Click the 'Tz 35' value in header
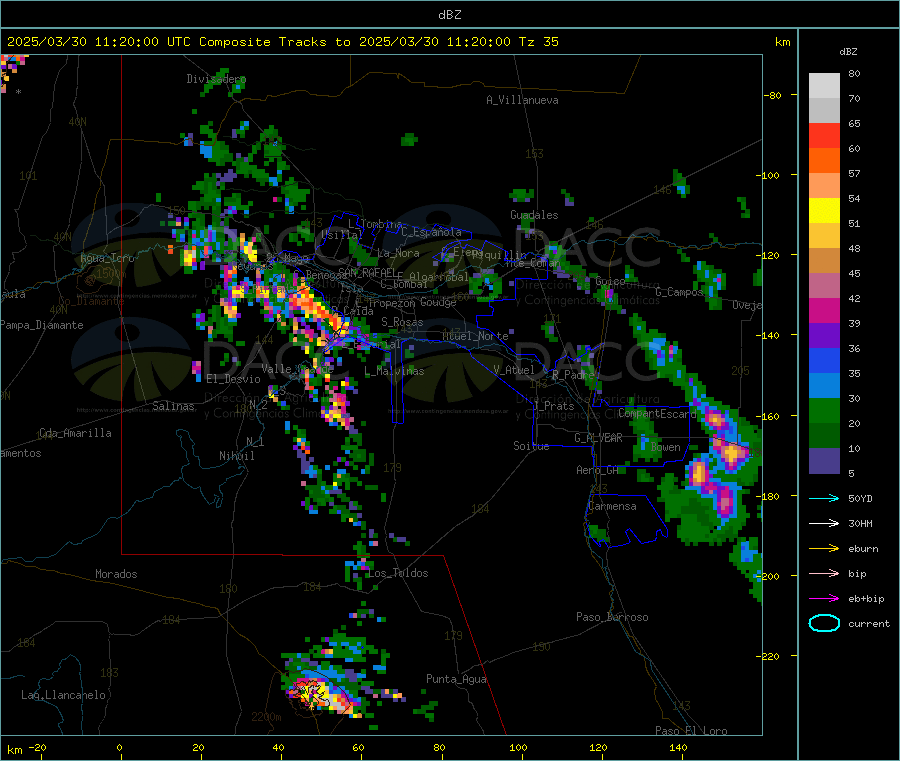The image size is (900, 761). [x=538, y=42]
